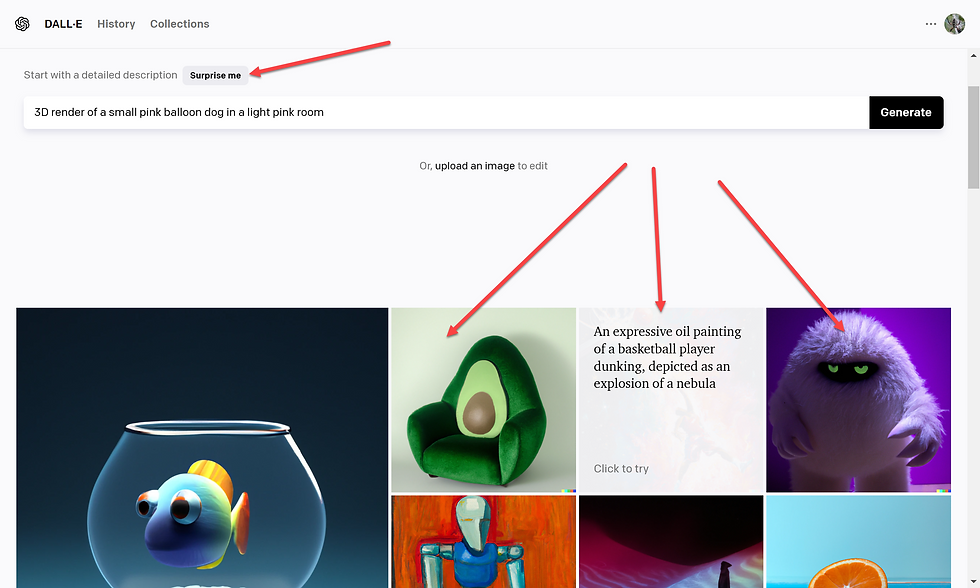Click the scrollbar up arrow
This screenshot has height=588, width=980.
coord(974,56)
